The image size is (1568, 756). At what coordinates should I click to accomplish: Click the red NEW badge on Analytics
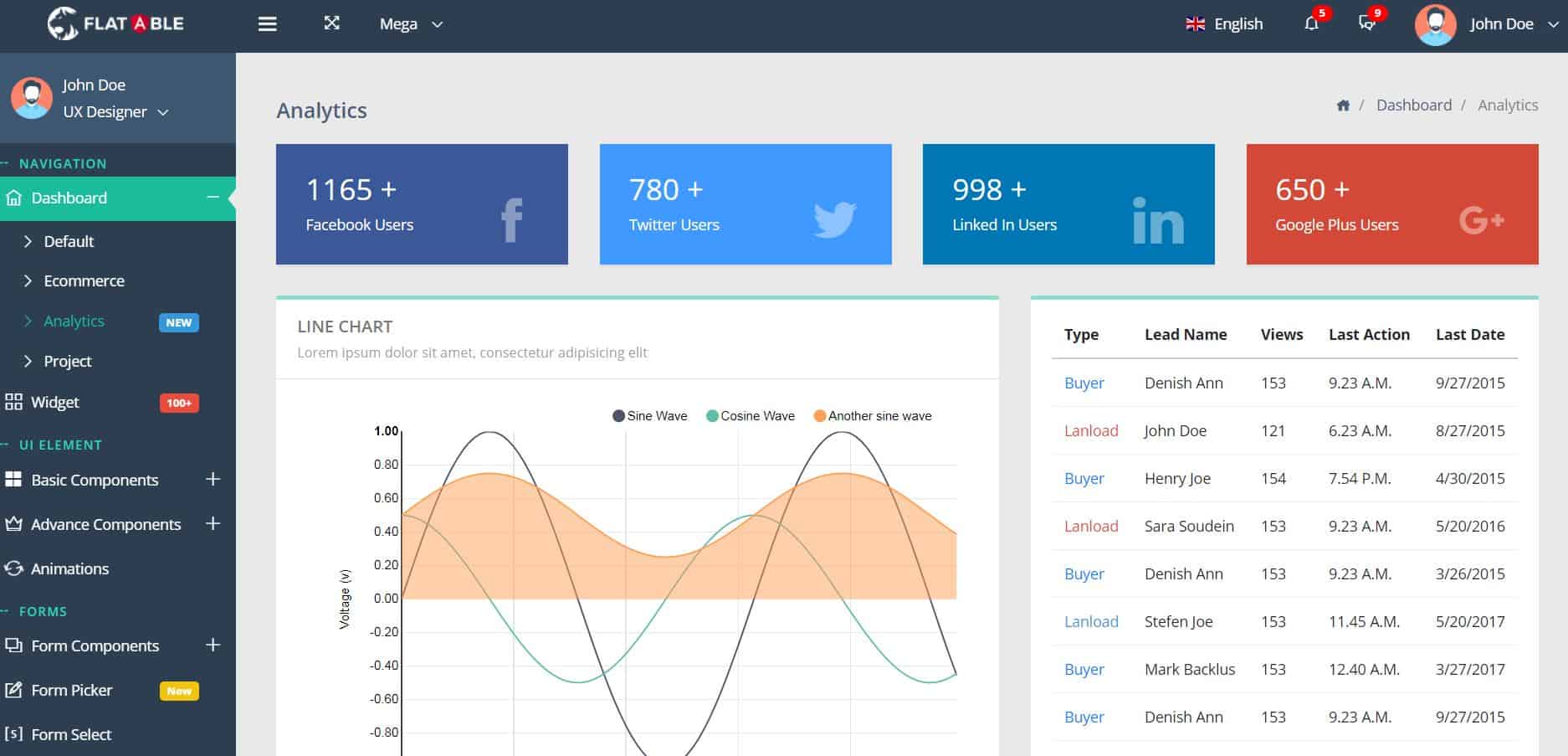(x=178, y=322)
